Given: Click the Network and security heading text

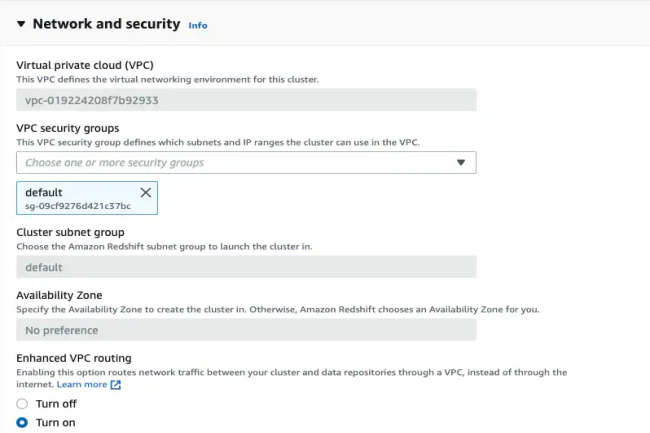Looking at the screenshot, I should (x=106, y=24).
